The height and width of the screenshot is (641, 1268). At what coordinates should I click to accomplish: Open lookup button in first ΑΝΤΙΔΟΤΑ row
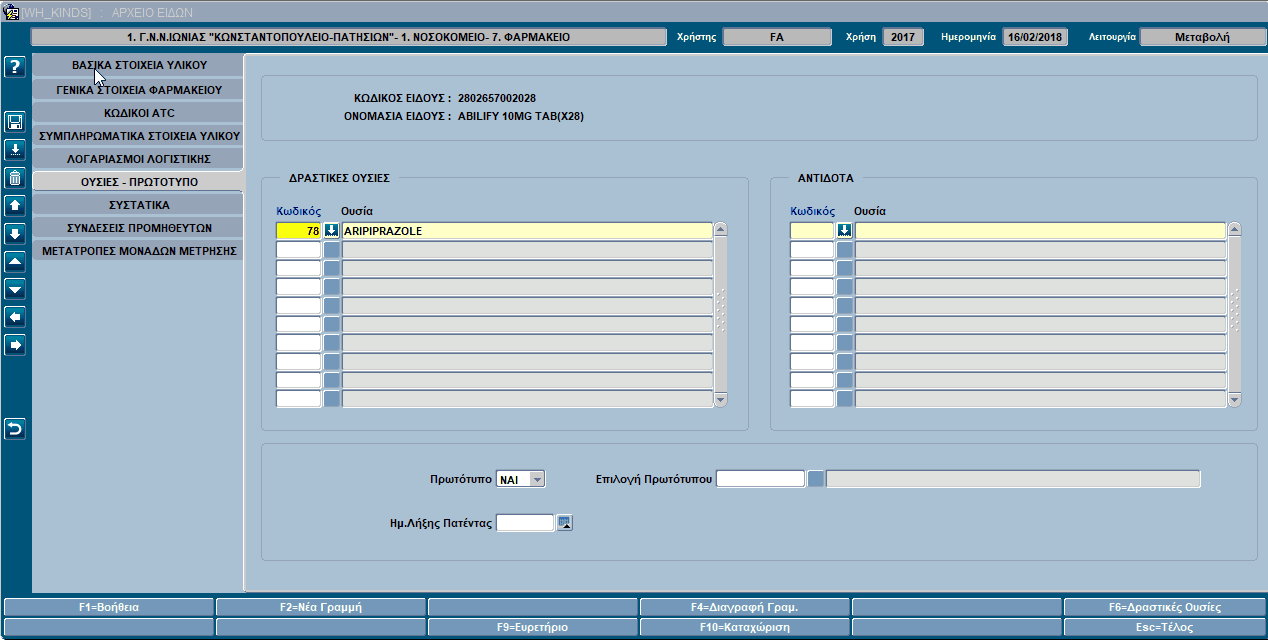tap(845, 231)
